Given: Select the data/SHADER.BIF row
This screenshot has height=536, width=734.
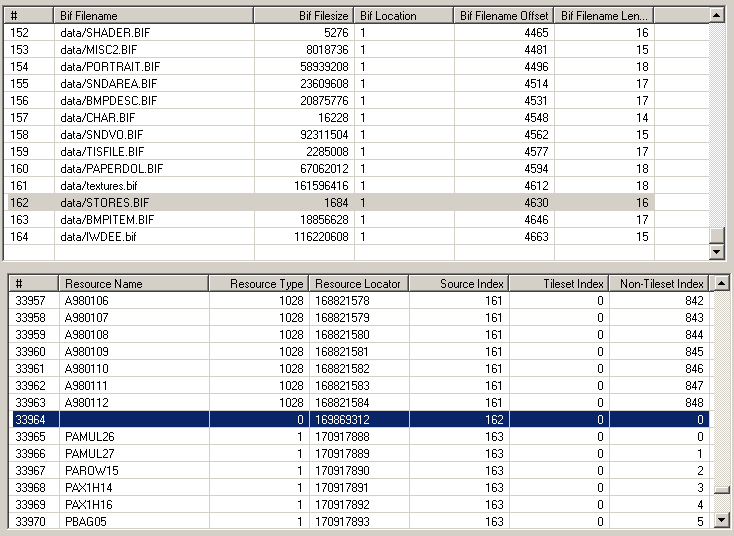Looking at the screenshot, I should (330, 33).
